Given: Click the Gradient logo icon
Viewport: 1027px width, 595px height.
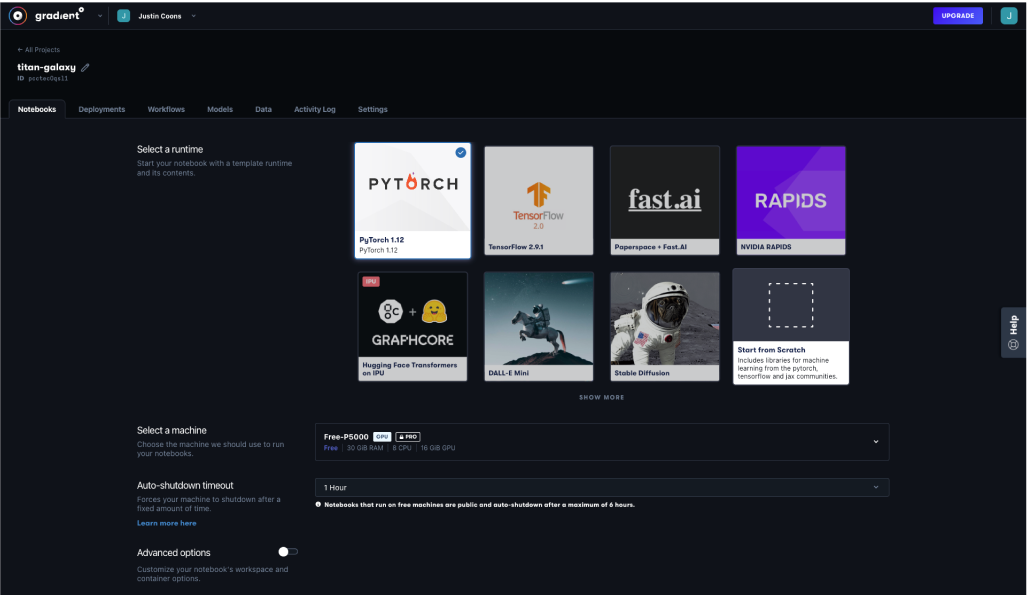Looking at the screenshot, I should [18, 16].
